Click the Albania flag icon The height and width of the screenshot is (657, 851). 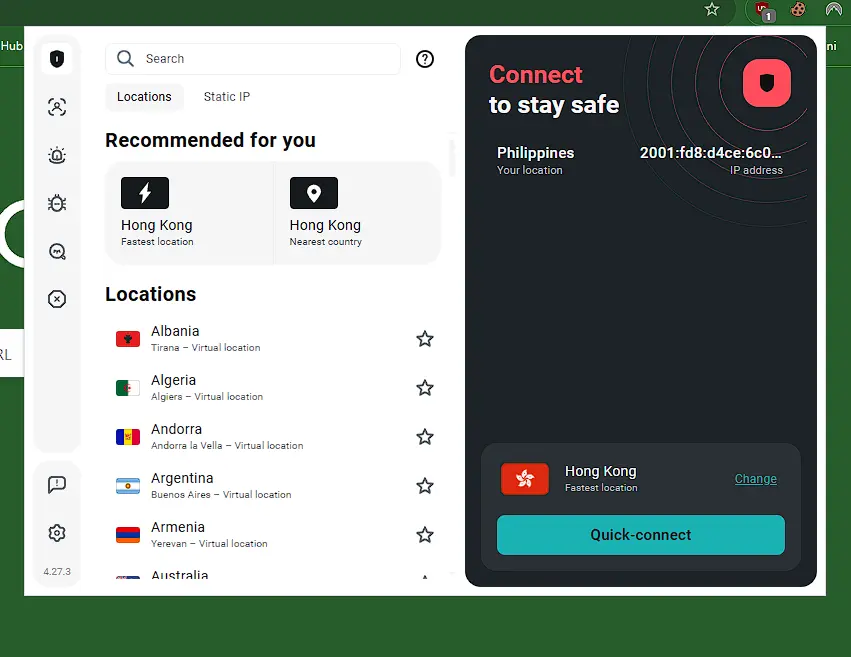click(128, 339)
